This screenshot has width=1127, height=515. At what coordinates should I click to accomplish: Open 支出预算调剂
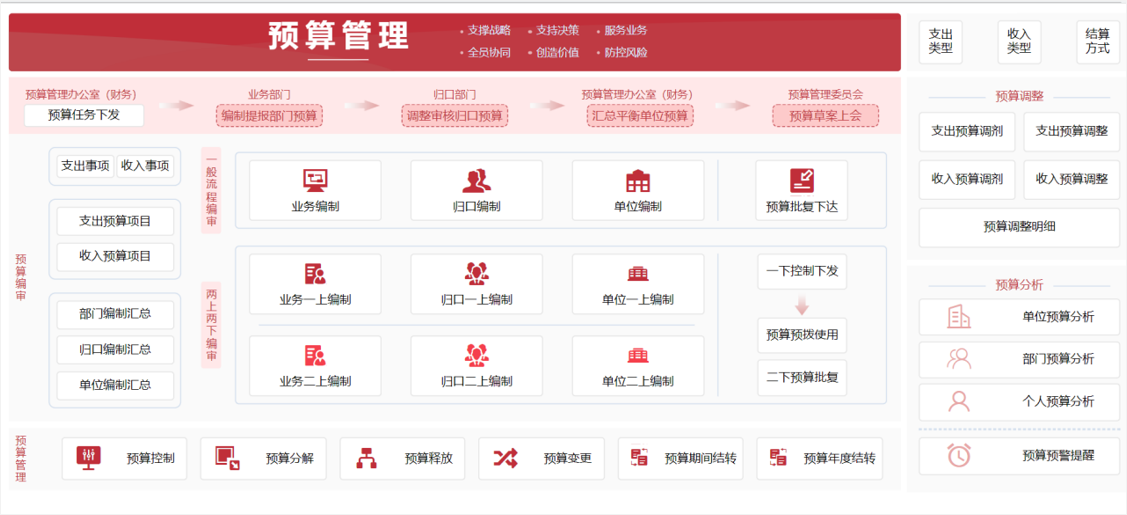[966, 131]
